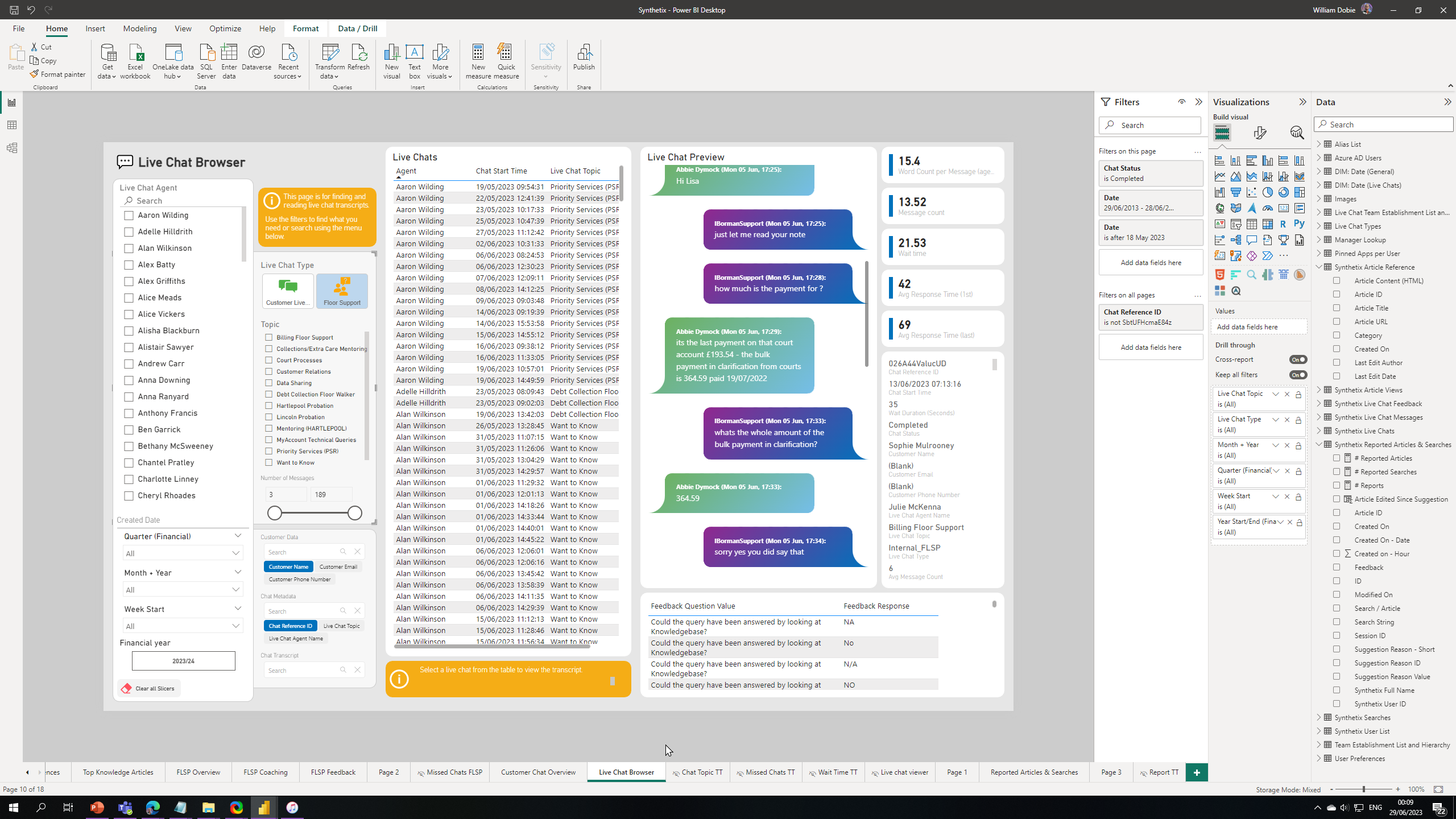Open the Modeling ribbon tab
Screen dimensions: 1456x819
tap(139, 28)
